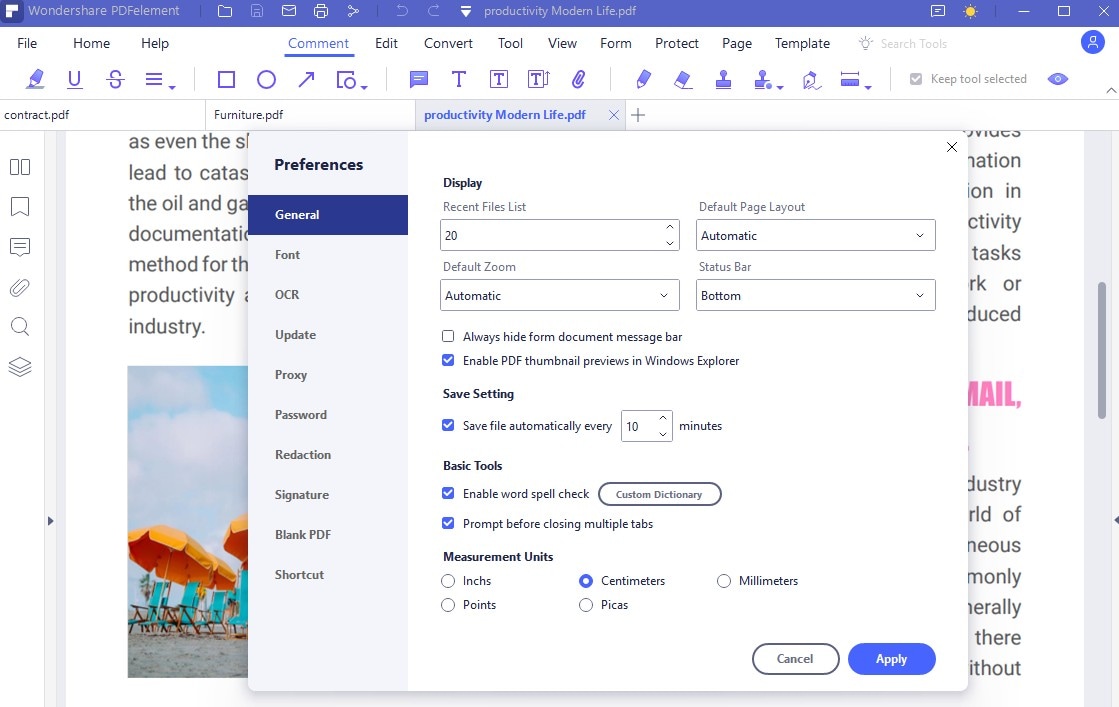This screenshot has width=1119, height=707.
Task: Click the Attachment paperclip tool
Action: coord(579,79)
